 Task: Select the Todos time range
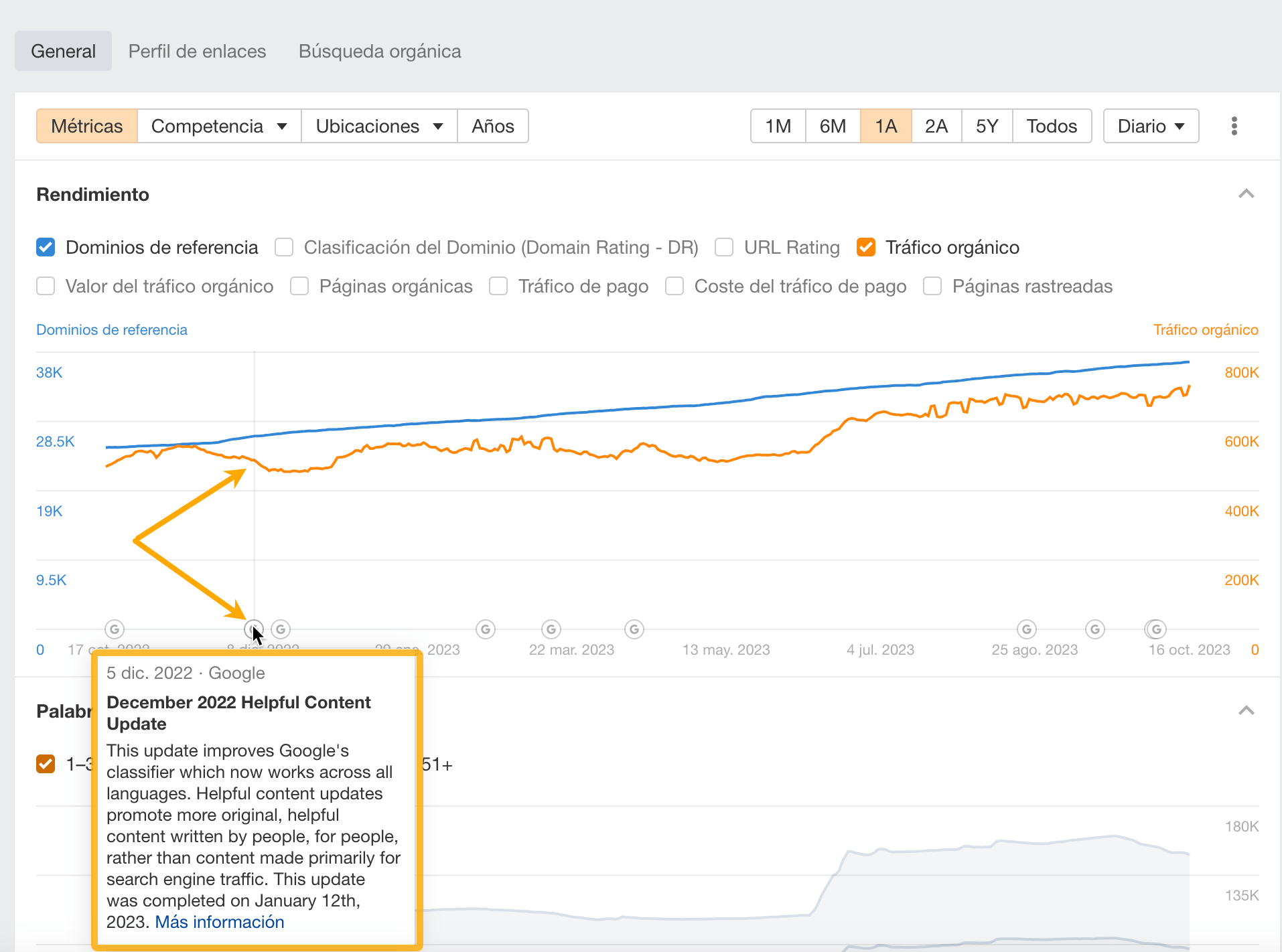pos(1052,126)
